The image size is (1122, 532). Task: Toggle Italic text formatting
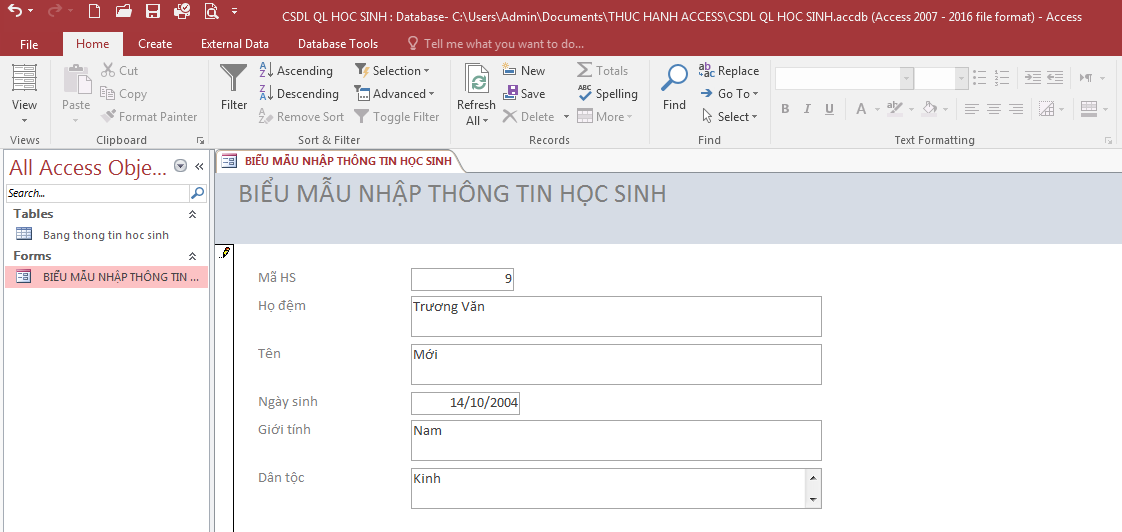point(807,109)
